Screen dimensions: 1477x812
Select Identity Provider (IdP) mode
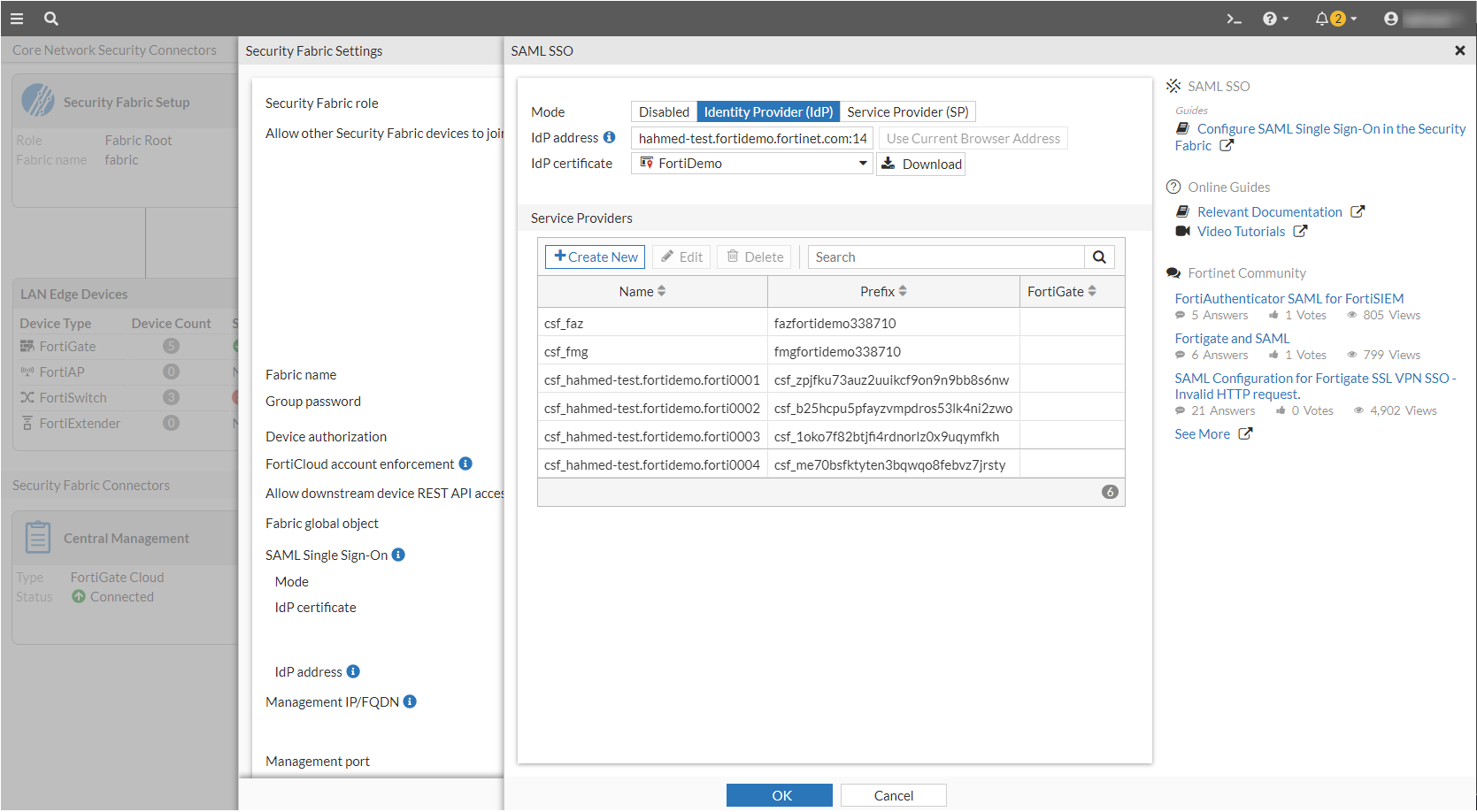coord(767,111)
